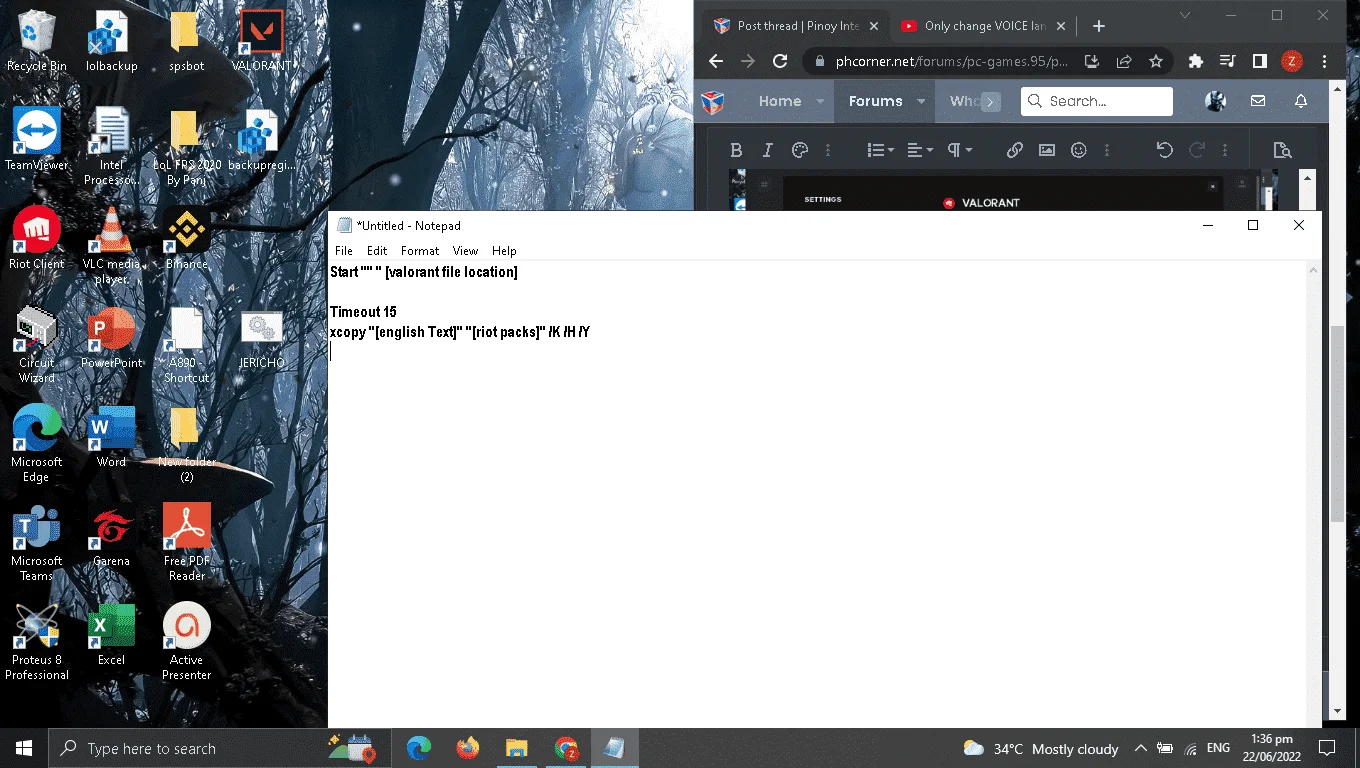Open Firefox from the taskbar

pos(467,748)
